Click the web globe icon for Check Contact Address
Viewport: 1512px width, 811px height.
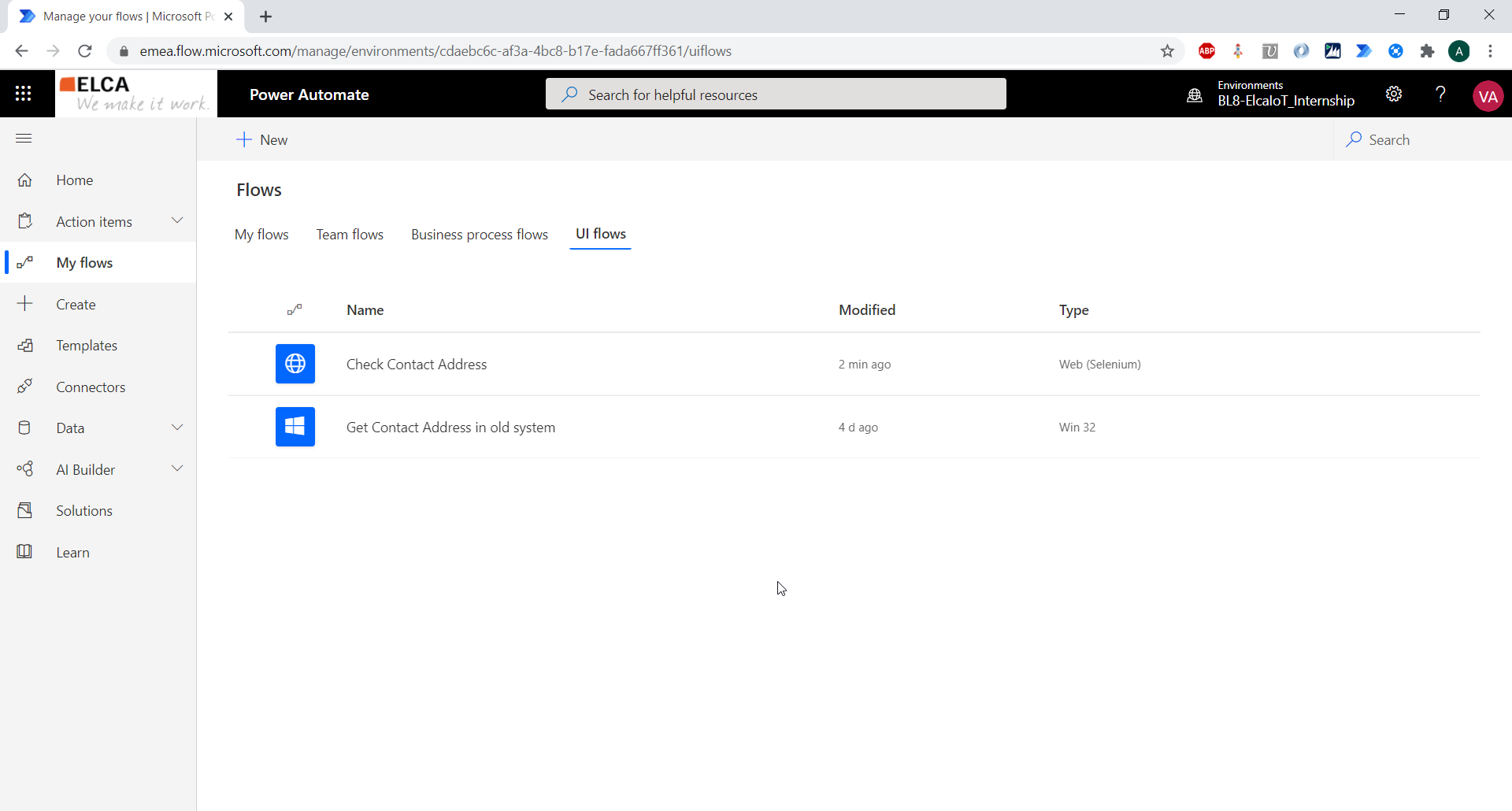295,364
